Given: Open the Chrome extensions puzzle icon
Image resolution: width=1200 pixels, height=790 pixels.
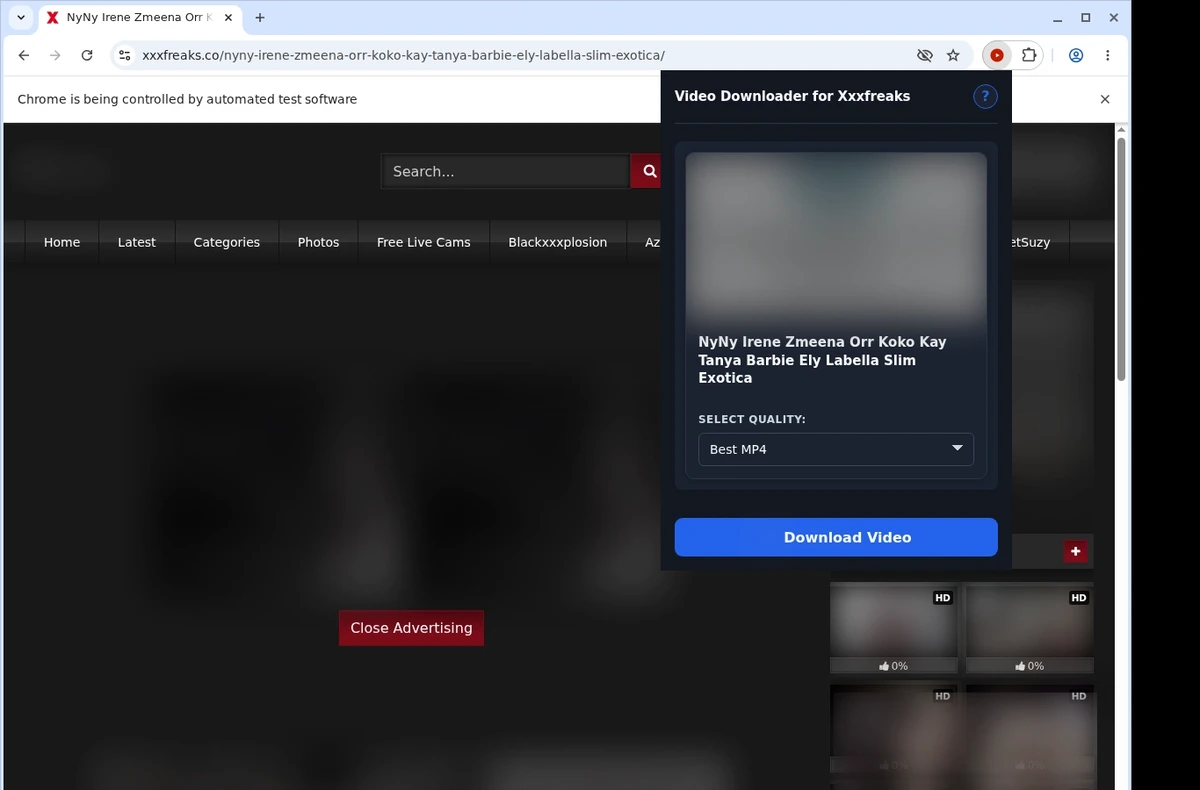Looking at the screenshot, I should 1028,55.
